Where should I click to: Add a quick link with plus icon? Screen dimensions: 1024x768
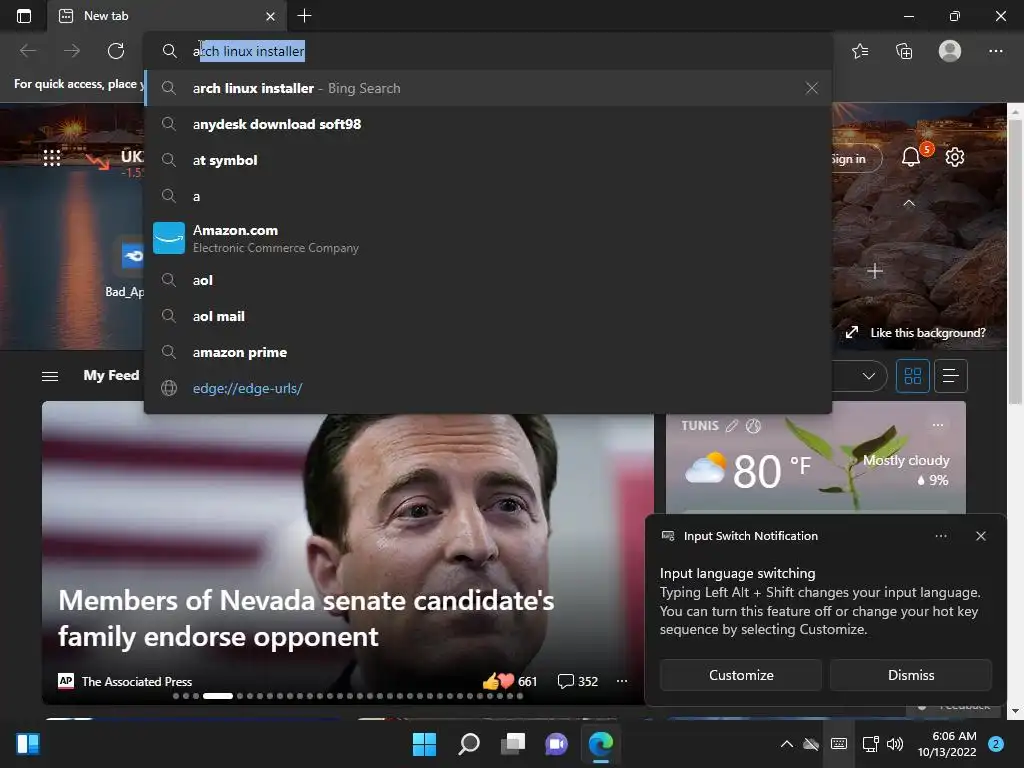click(x=874, y=270)
